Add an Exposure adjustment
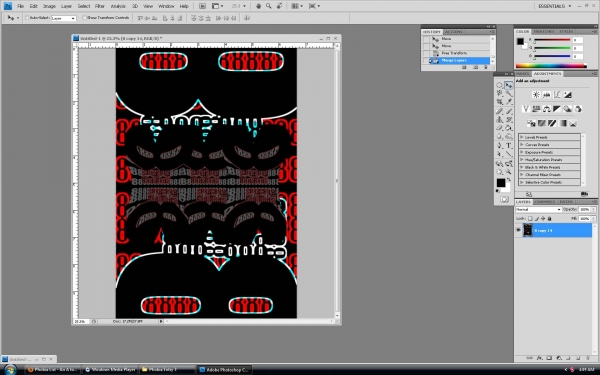Viewport: 600px width, 375px height. coord(567,95)
